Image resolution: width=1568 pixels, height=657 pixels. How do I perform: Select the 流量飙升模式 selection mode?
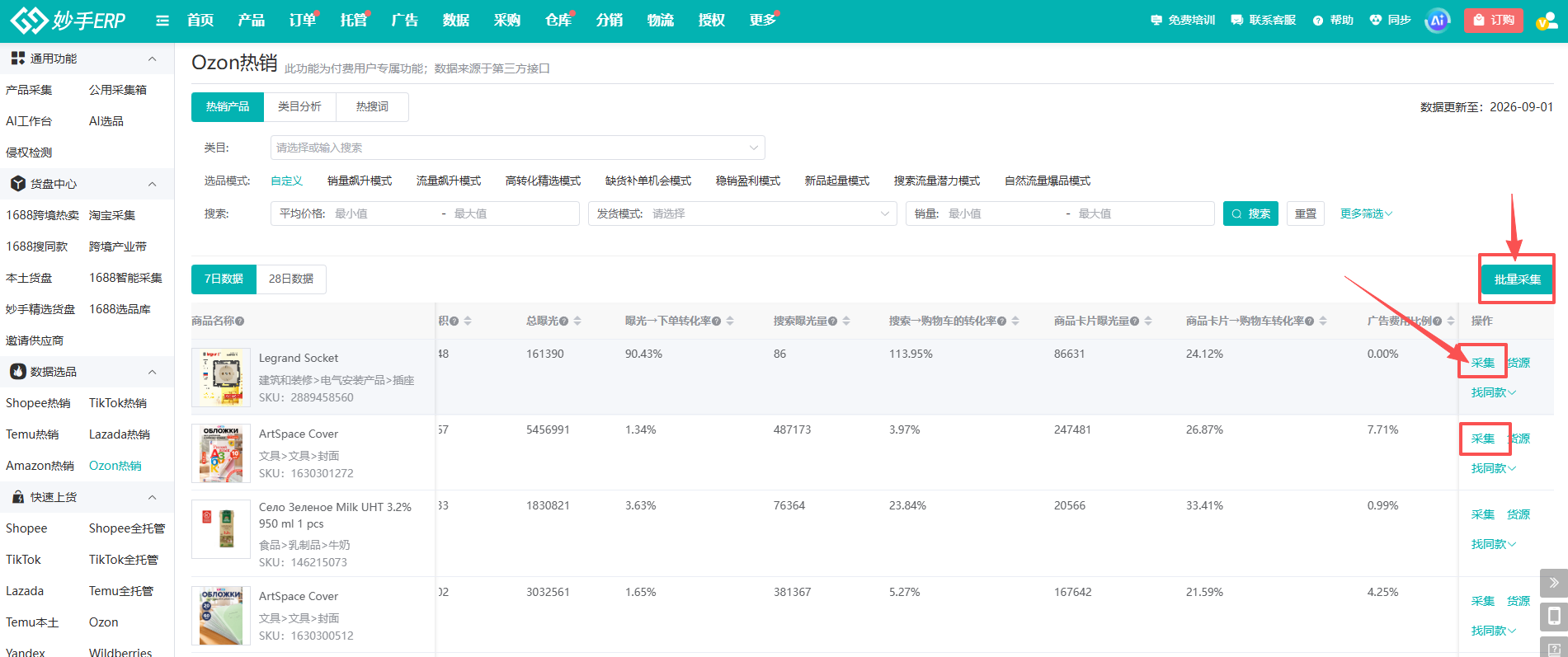coord(449,181)
